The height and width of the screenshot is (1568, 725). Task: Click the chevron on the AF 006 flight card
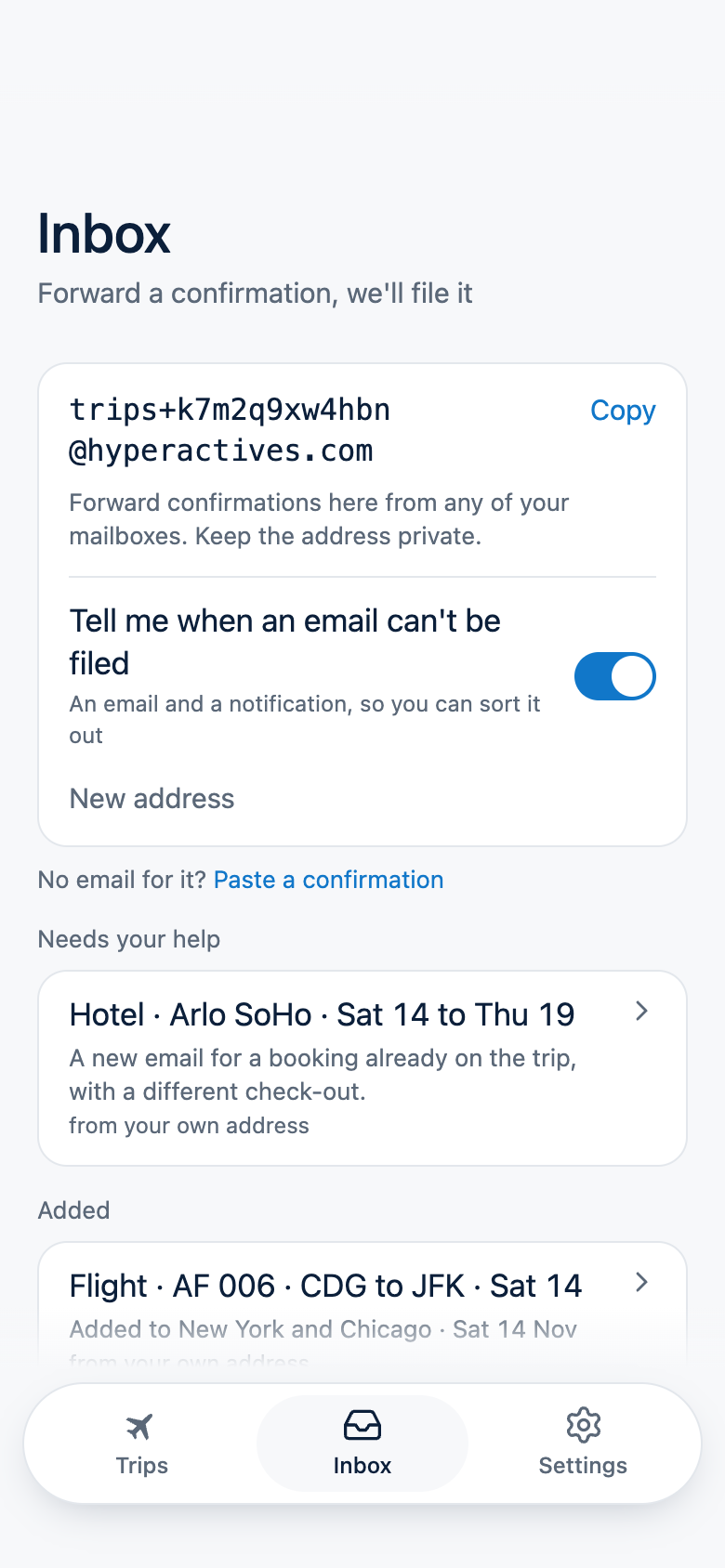pos(641,1283)
